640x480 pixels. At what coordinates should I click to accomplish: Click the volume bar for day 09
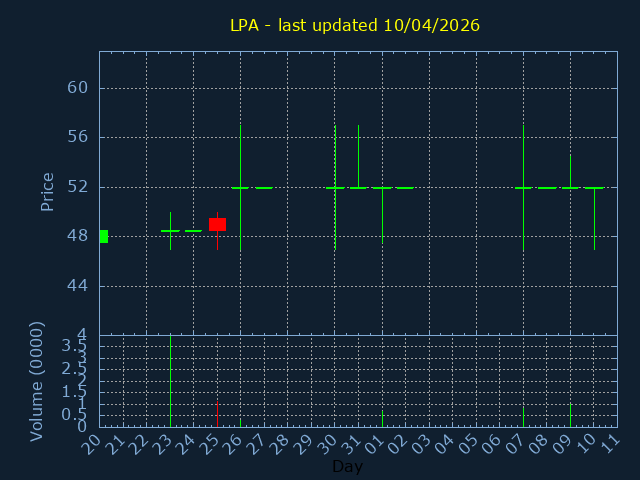point(570,415)
